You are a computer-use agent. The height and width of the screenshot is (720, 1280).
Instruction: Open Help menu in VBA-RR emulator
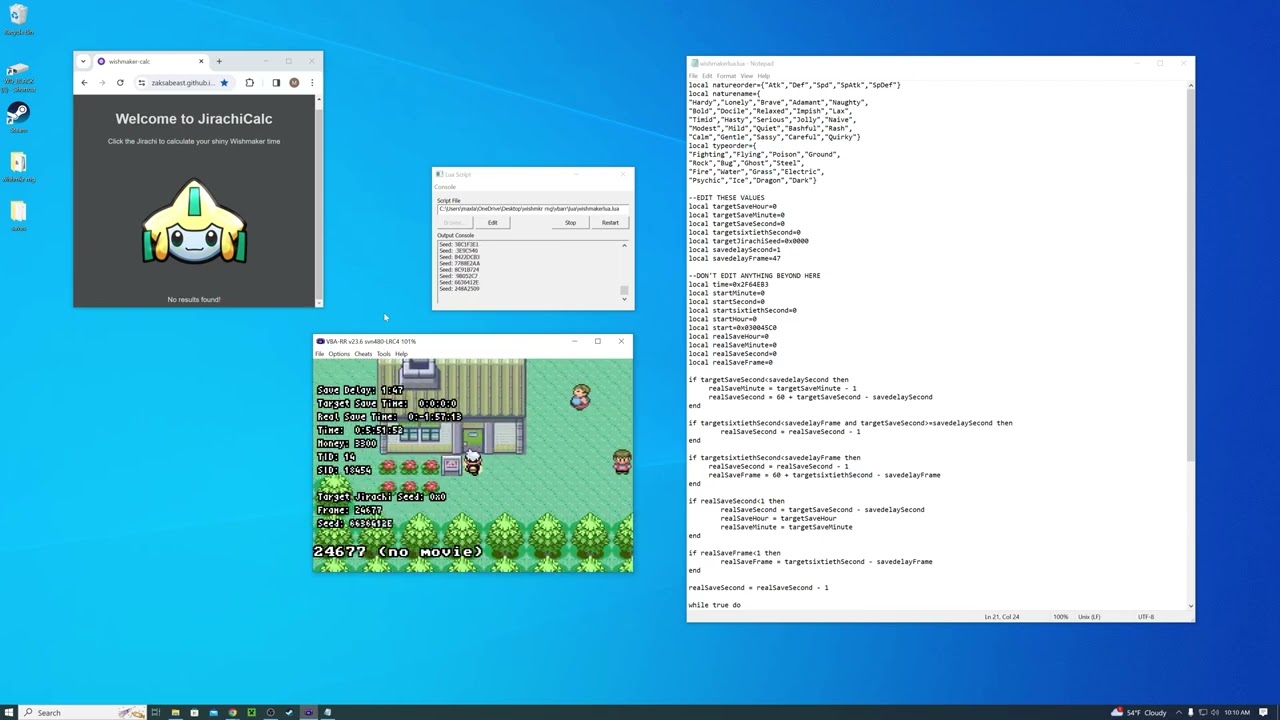[x=401, y=354]
